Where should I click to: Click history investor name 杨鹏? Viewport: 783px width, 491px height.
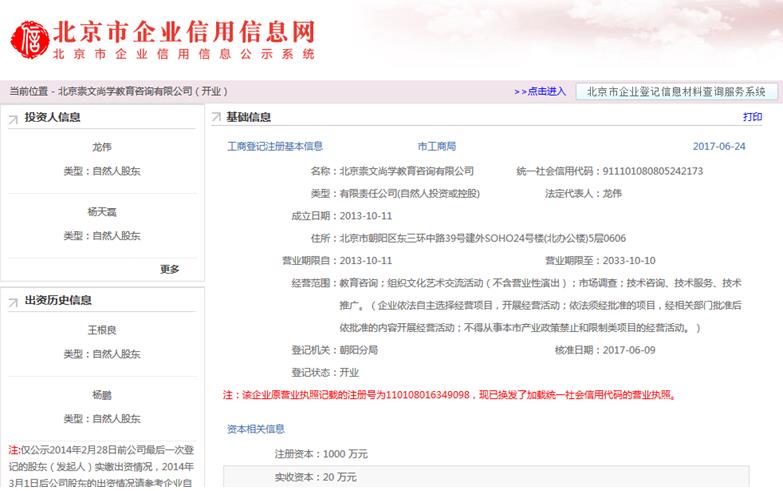pyautogui.click(x=102, y=395)
